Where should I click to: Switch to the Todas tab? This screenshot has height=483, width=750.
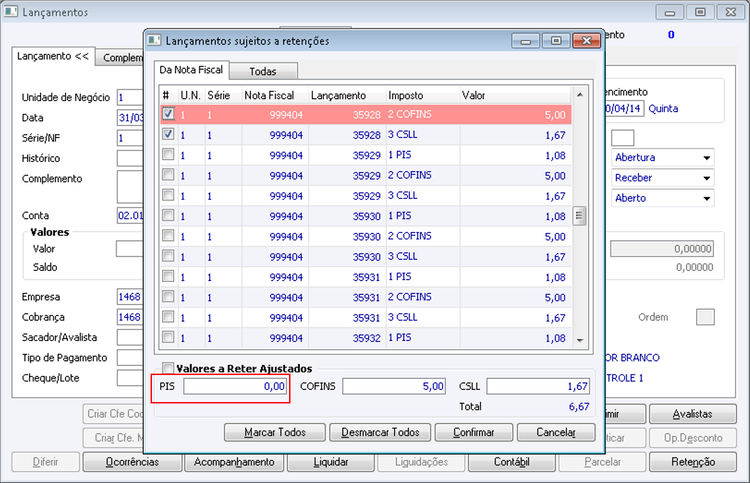[x=263, y=71]
